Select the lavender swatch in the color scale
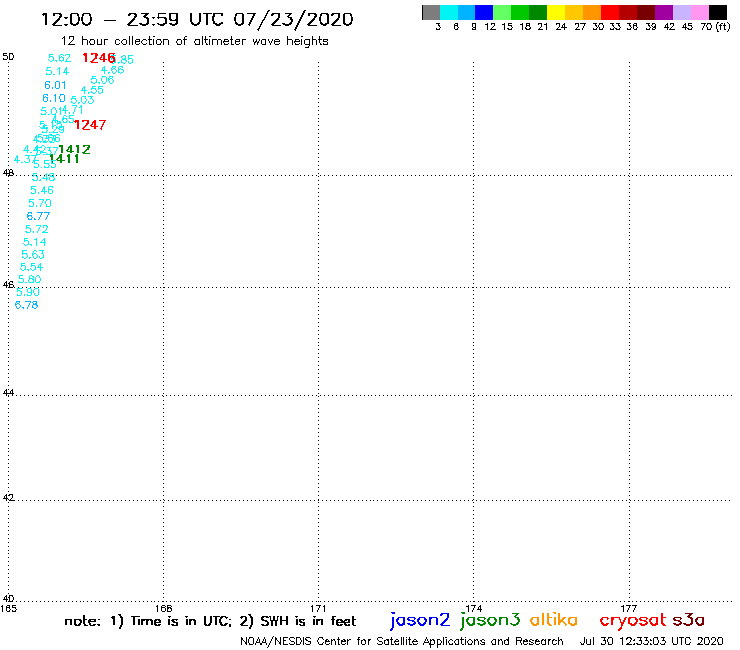Viewport: 740px width, 650px height. pyautogui.click(x=681, y=12)
